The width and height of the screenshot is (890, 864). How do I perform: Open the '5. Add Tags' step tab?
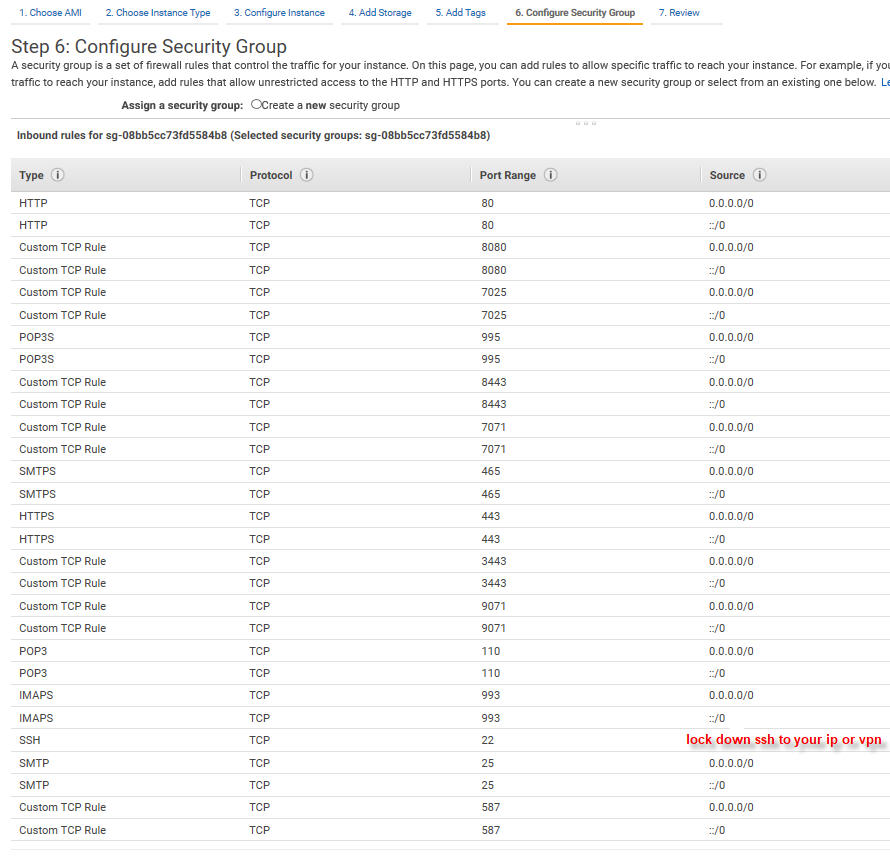click(463, 13)
